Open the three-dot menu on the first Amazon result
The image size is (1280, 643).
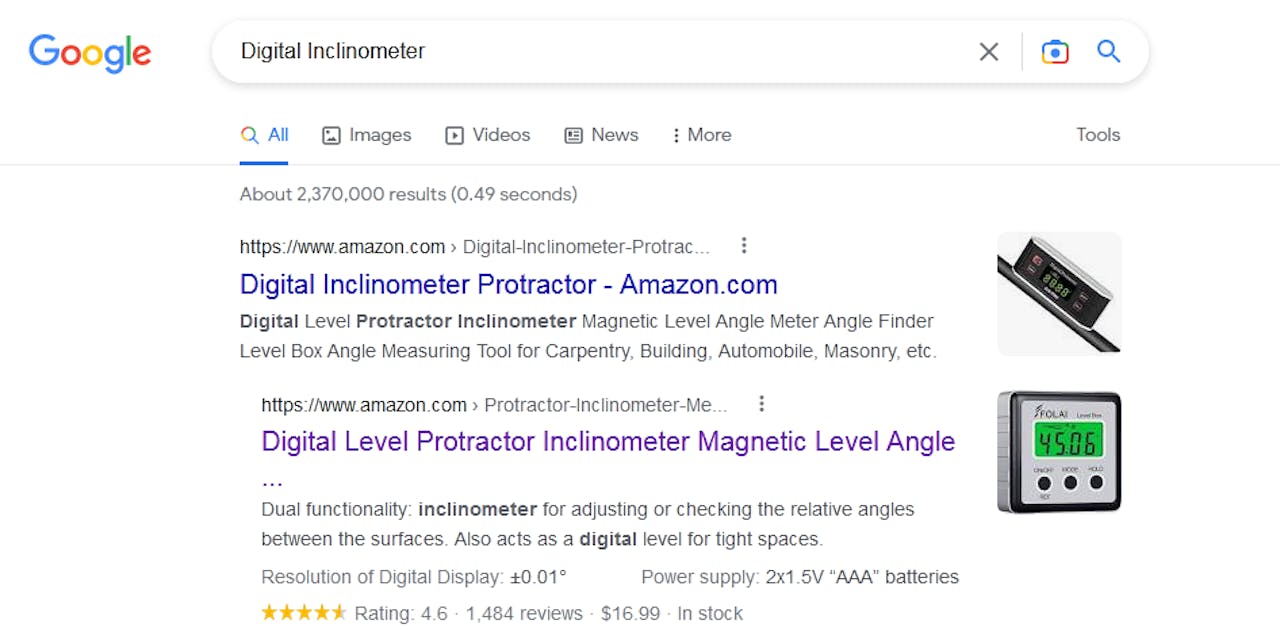(744, 245)
